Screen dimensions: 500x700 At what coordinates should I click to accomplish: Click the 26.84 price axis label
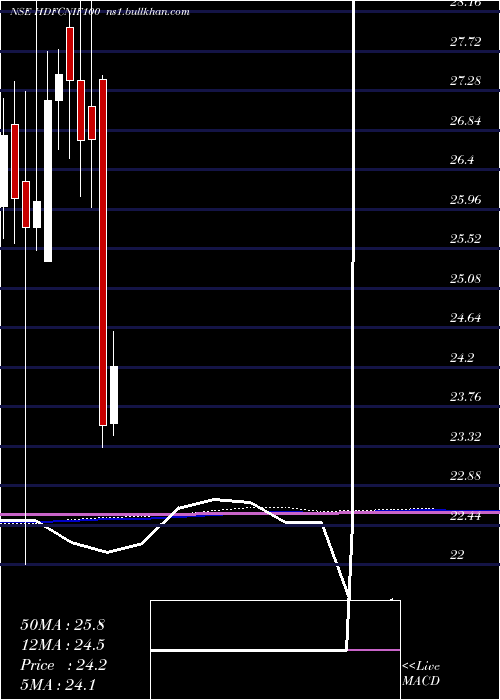(466, 121)
